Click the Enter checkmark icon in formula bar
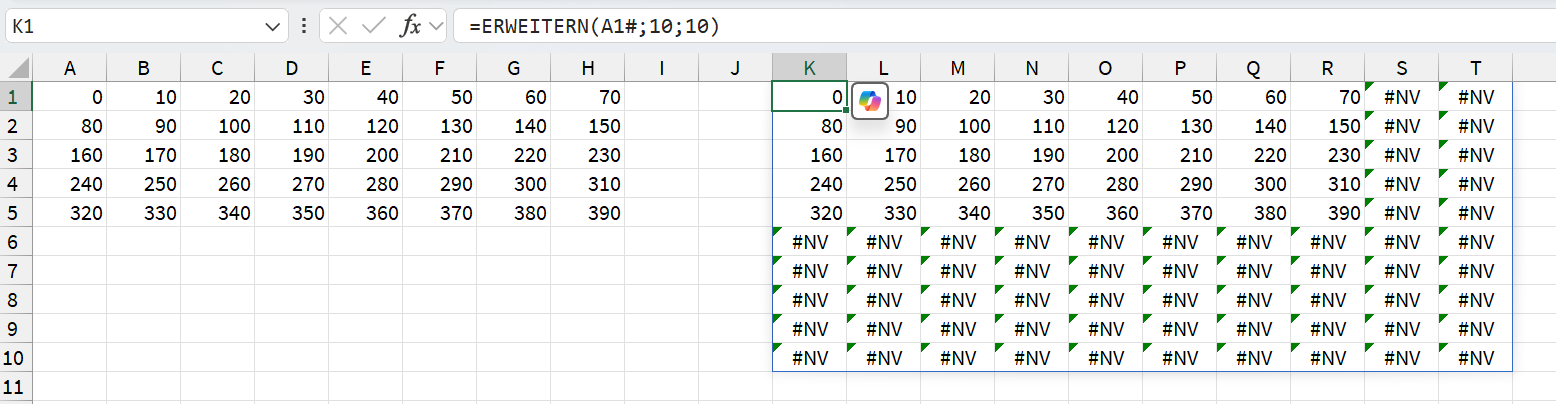The width and height of the screenshot is (1556, 404). [x=374, y=26]
